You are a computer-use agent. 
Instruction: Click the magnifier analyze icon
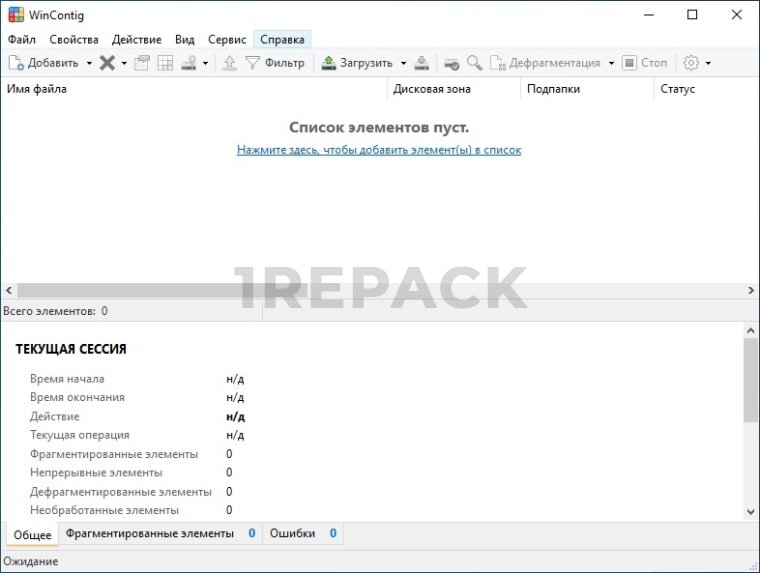tap(474, 63)
